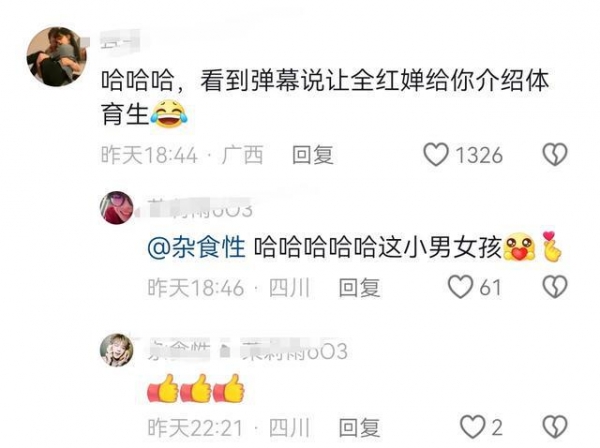Reply to the 昨天18:44 comment
The width and height of the screenshot is (600, 448).
(313, 155)
